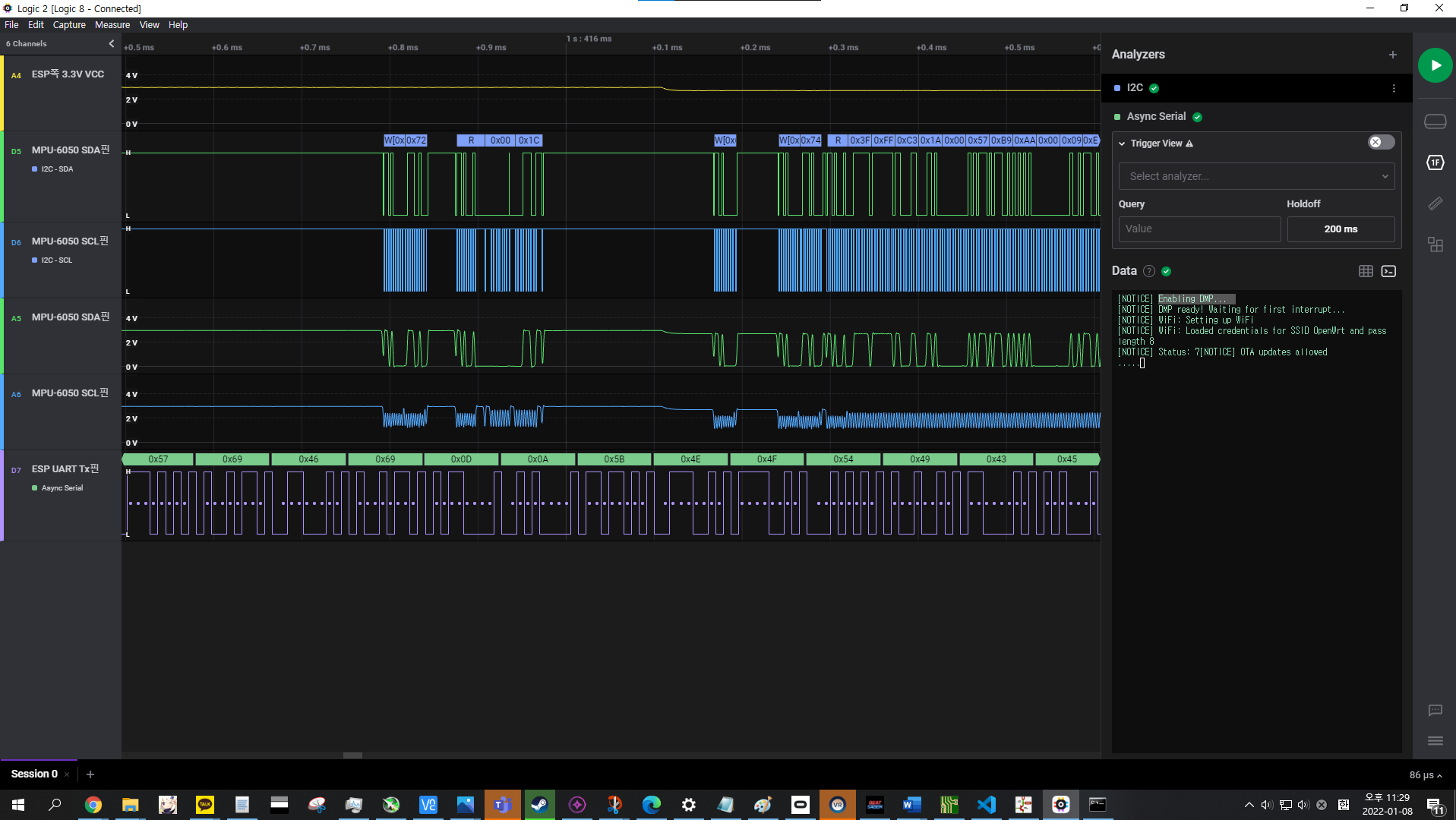1456x820 pixels.
Task: Open the Measurements ruler icon
Action: tap(1435, 203)
